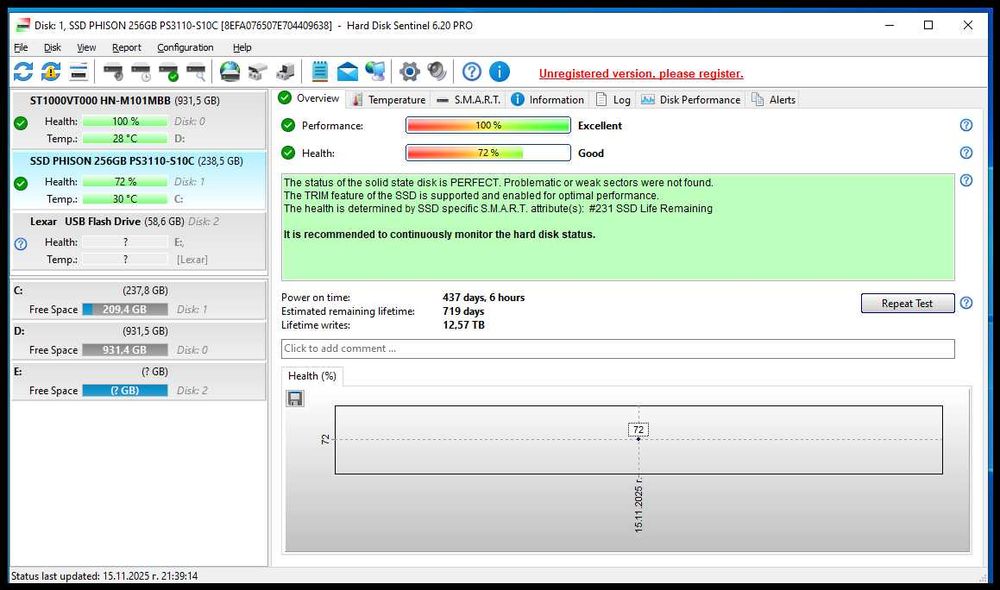The image size is (1000, 590).
Task: Click the disk with clock toolbar icon
Action: (141, 72)
